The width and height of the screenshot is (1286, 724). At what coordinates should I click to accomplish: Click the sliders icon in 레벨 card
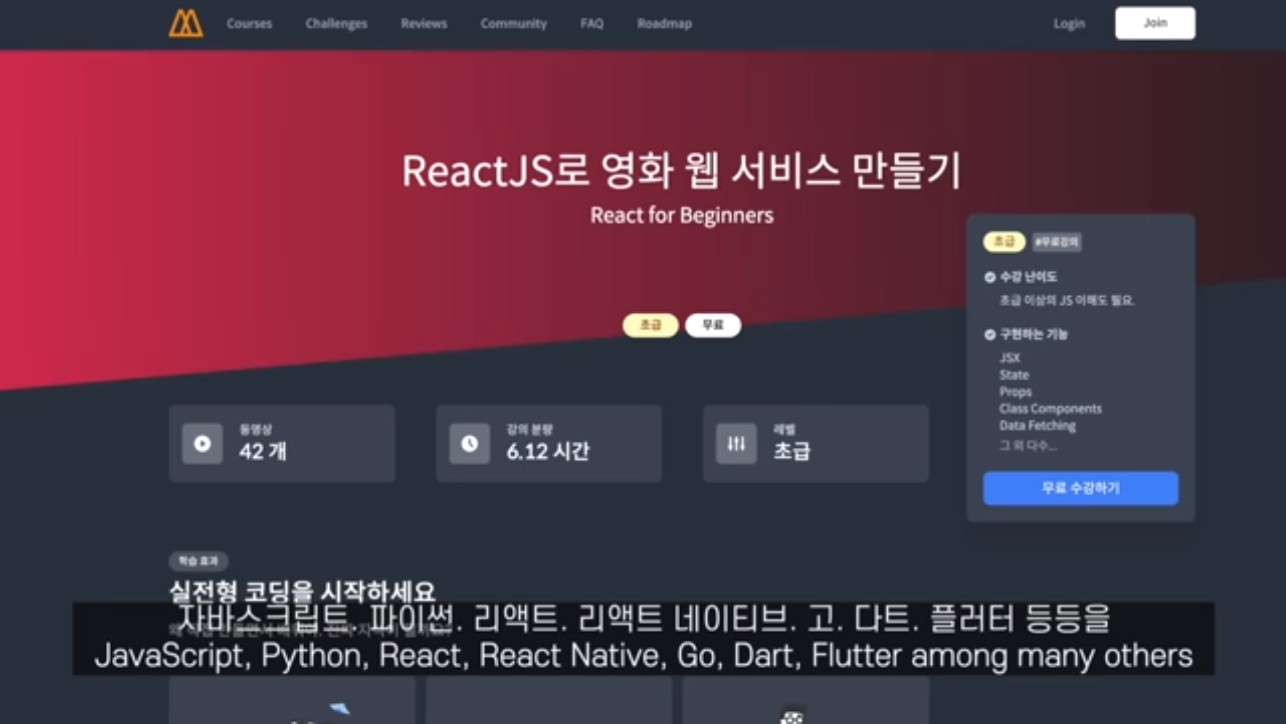point(736,443)
